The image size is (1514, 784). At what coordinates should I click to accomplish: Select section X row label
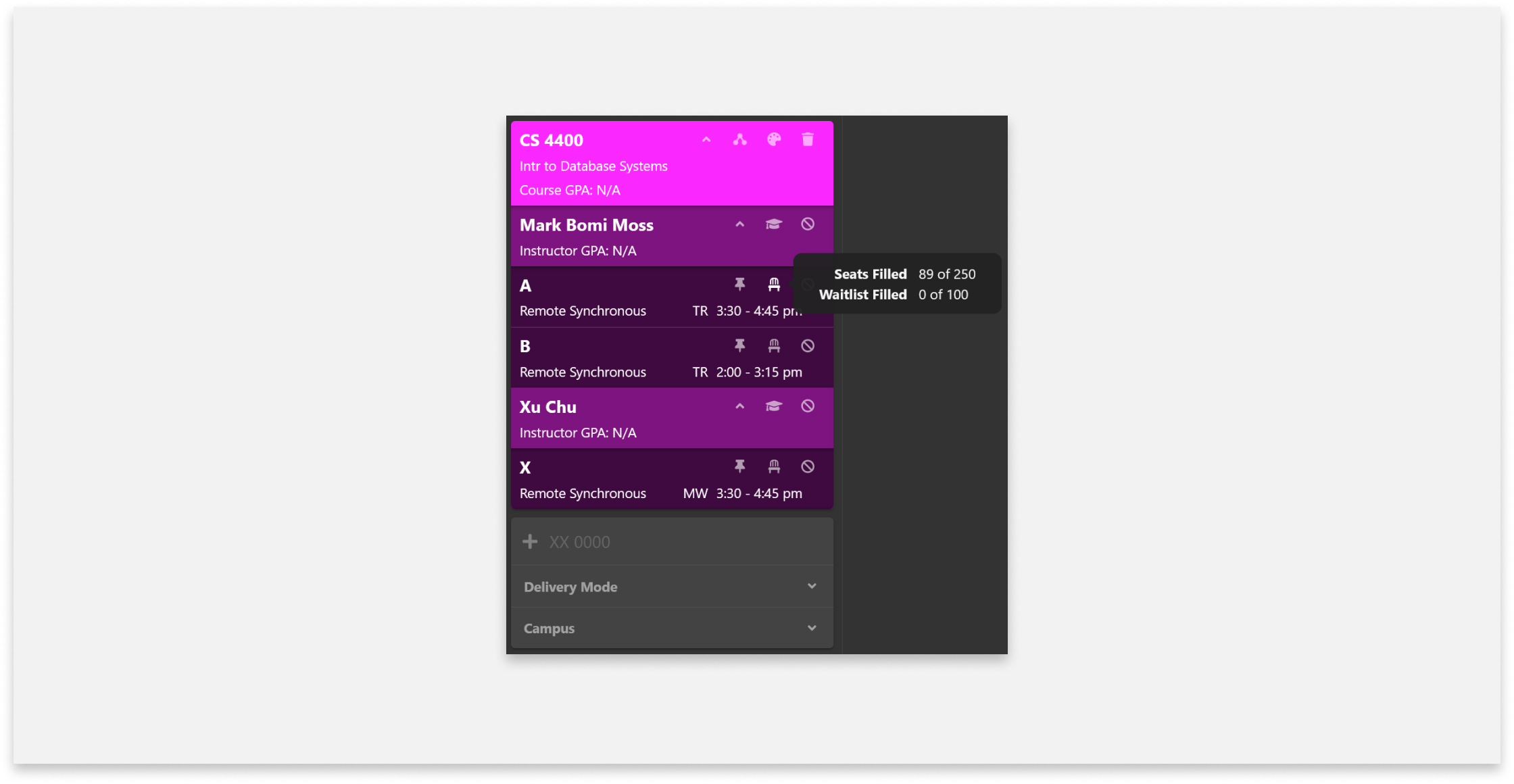pos(525,468)
